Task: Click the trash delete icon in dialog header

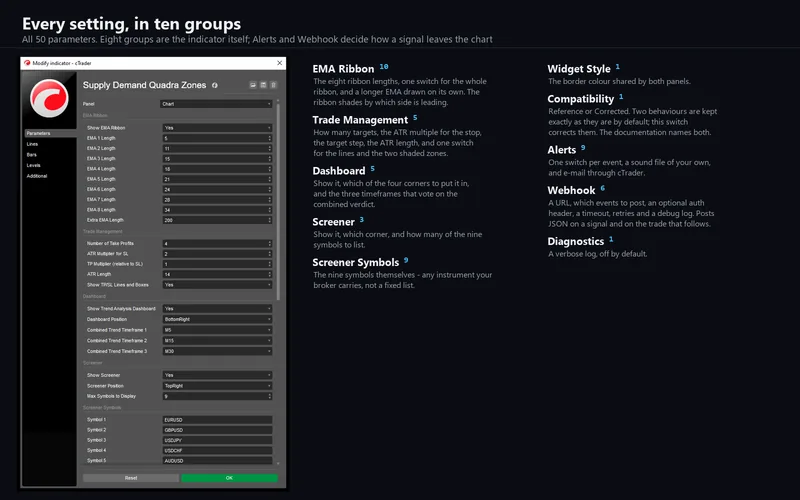Action: pyautogui.click(x=273, y=85)
